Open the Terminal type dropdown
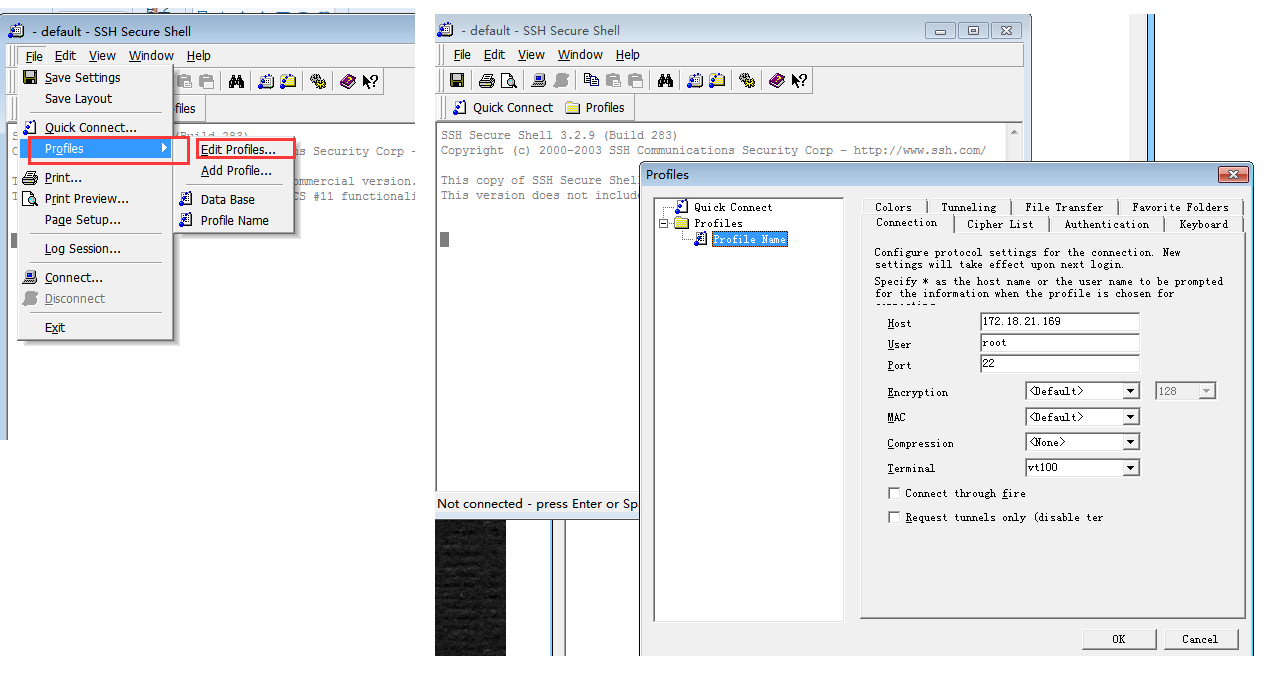The image size is (1276, 679). coord(1131,467)
